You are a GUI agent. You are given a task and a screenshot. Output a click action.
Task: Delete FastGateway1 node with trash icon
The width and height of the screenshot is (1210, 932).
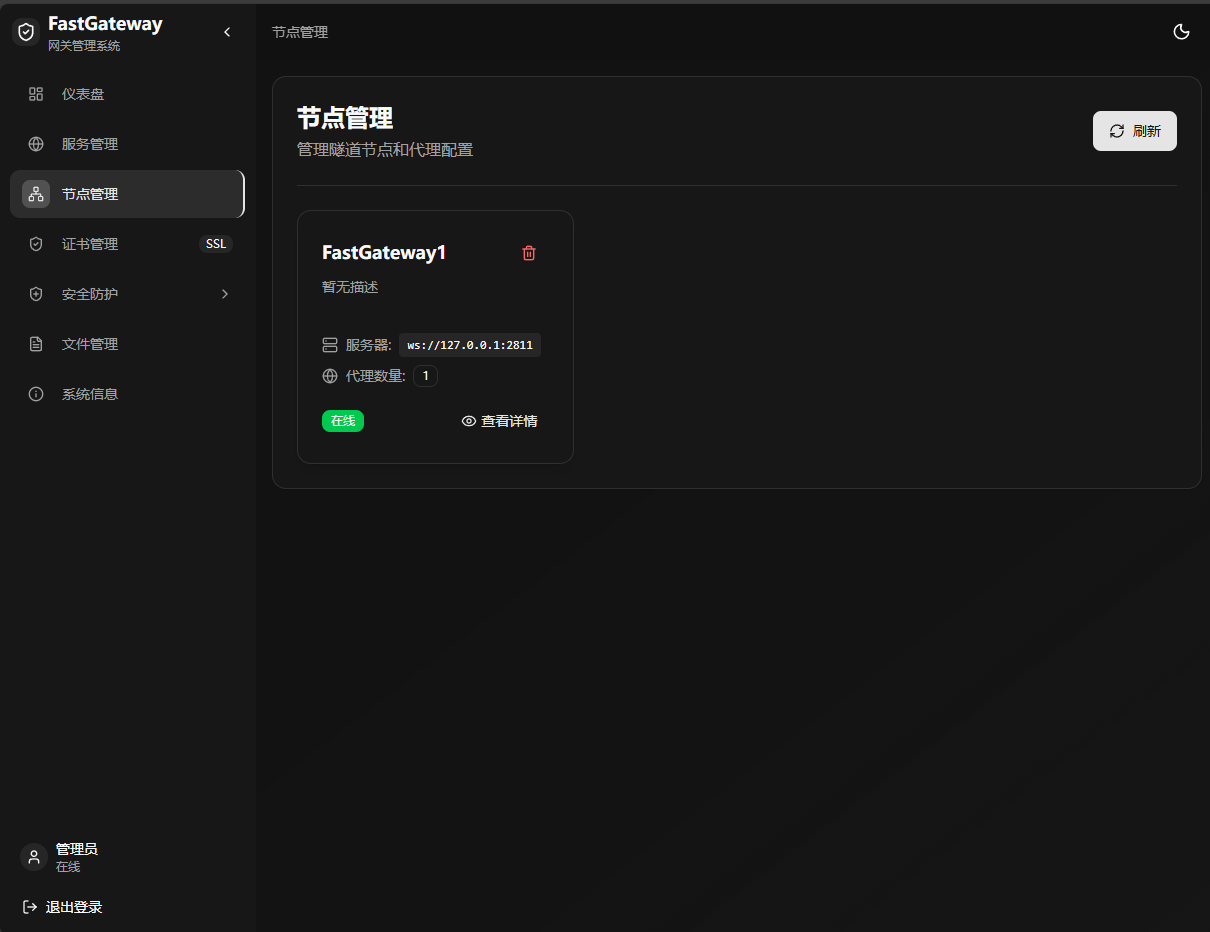tap(529, 253)
